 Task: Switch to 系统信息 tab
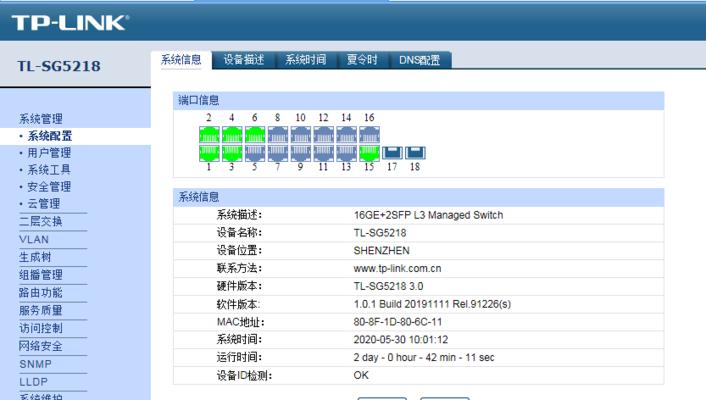(x=181, y=60)
